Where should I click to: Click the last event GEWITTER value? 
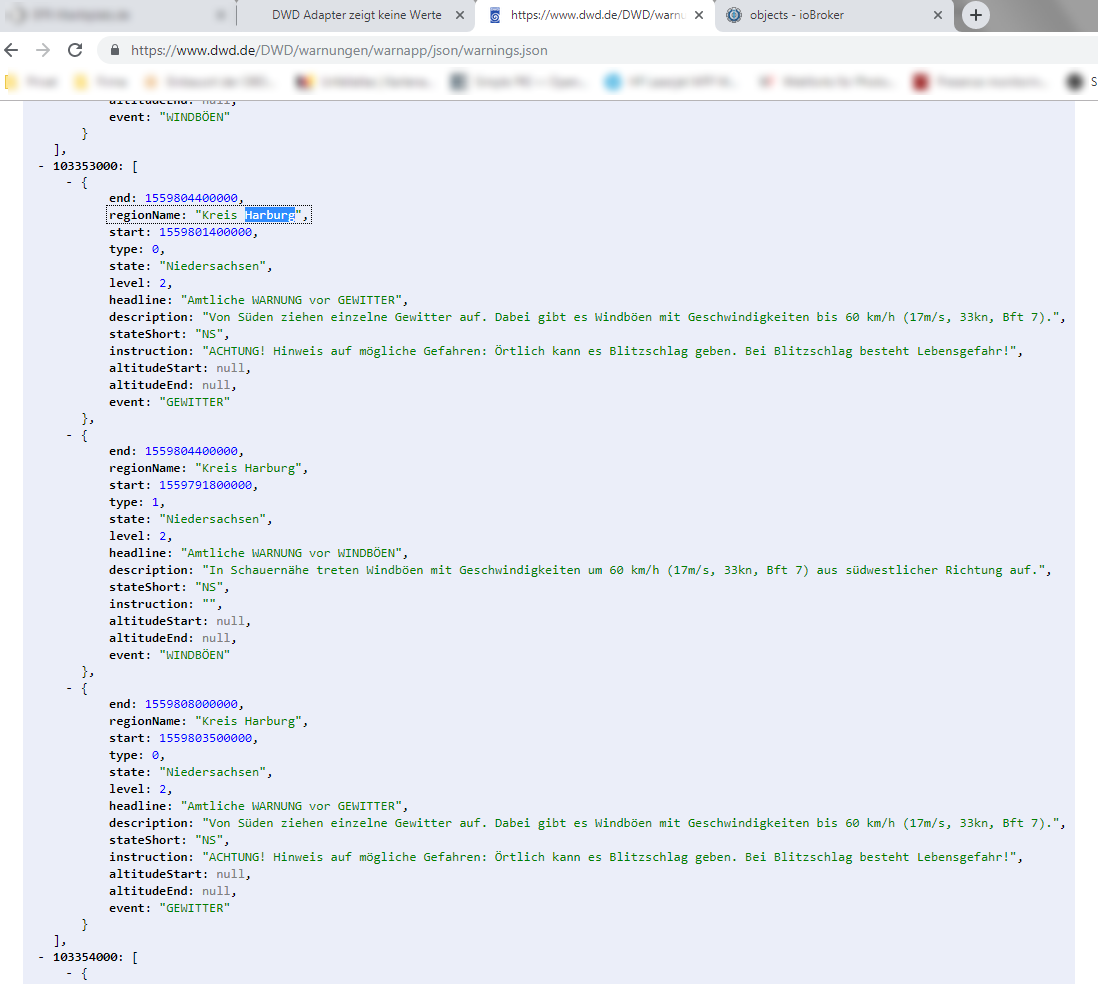coord(195,908)
